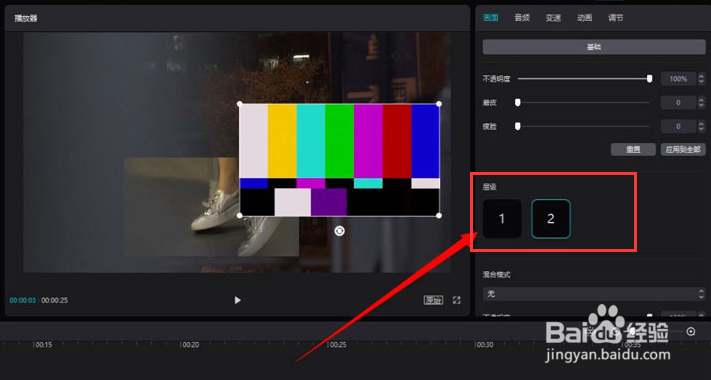Click timeline zoom-in icon at right
This screenshot has width=711, height=380.
pos(691,331)
